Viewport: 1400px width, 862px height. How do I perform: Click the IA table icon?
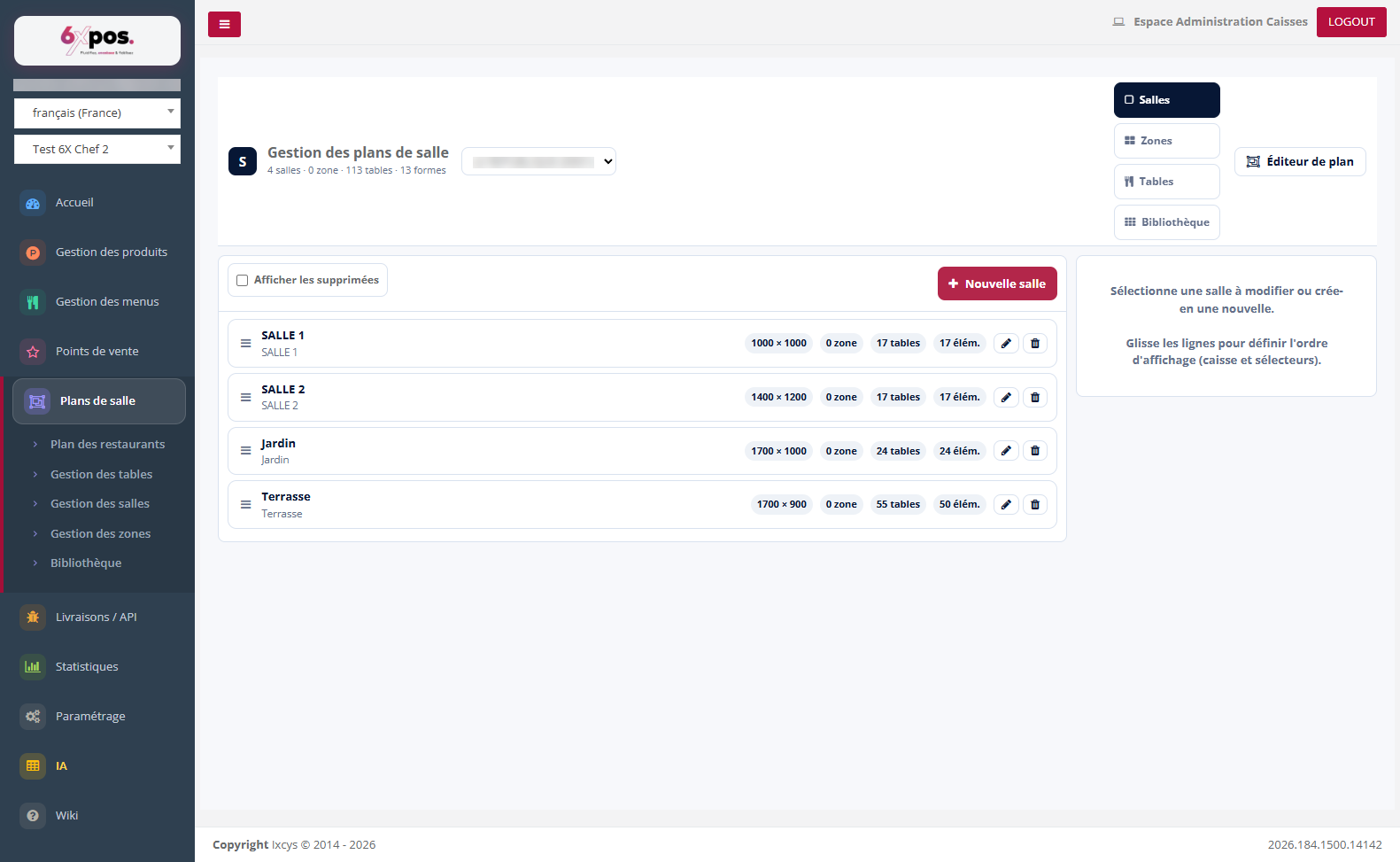tap(33, 766)
